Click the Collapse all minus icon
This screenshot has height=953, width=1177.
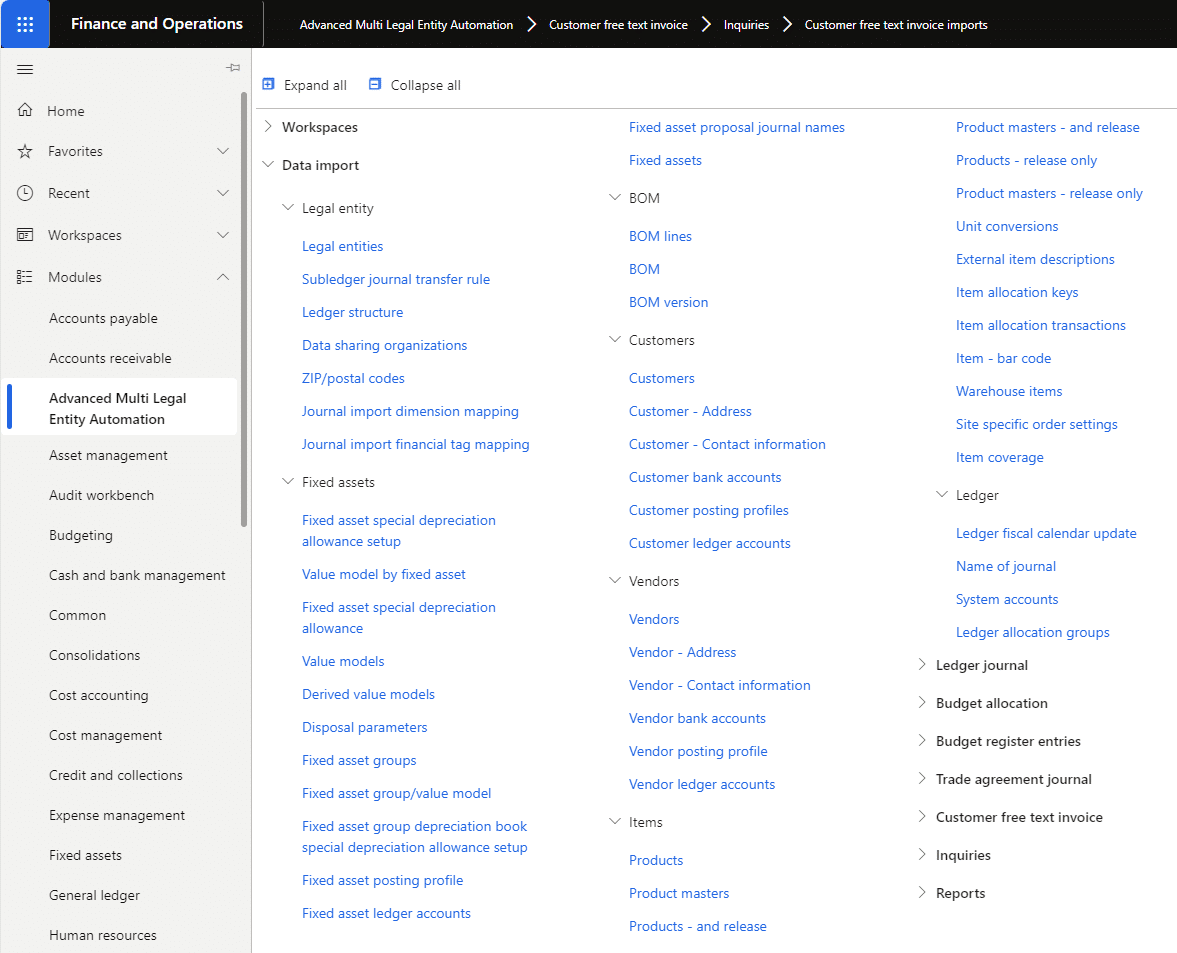375,84
